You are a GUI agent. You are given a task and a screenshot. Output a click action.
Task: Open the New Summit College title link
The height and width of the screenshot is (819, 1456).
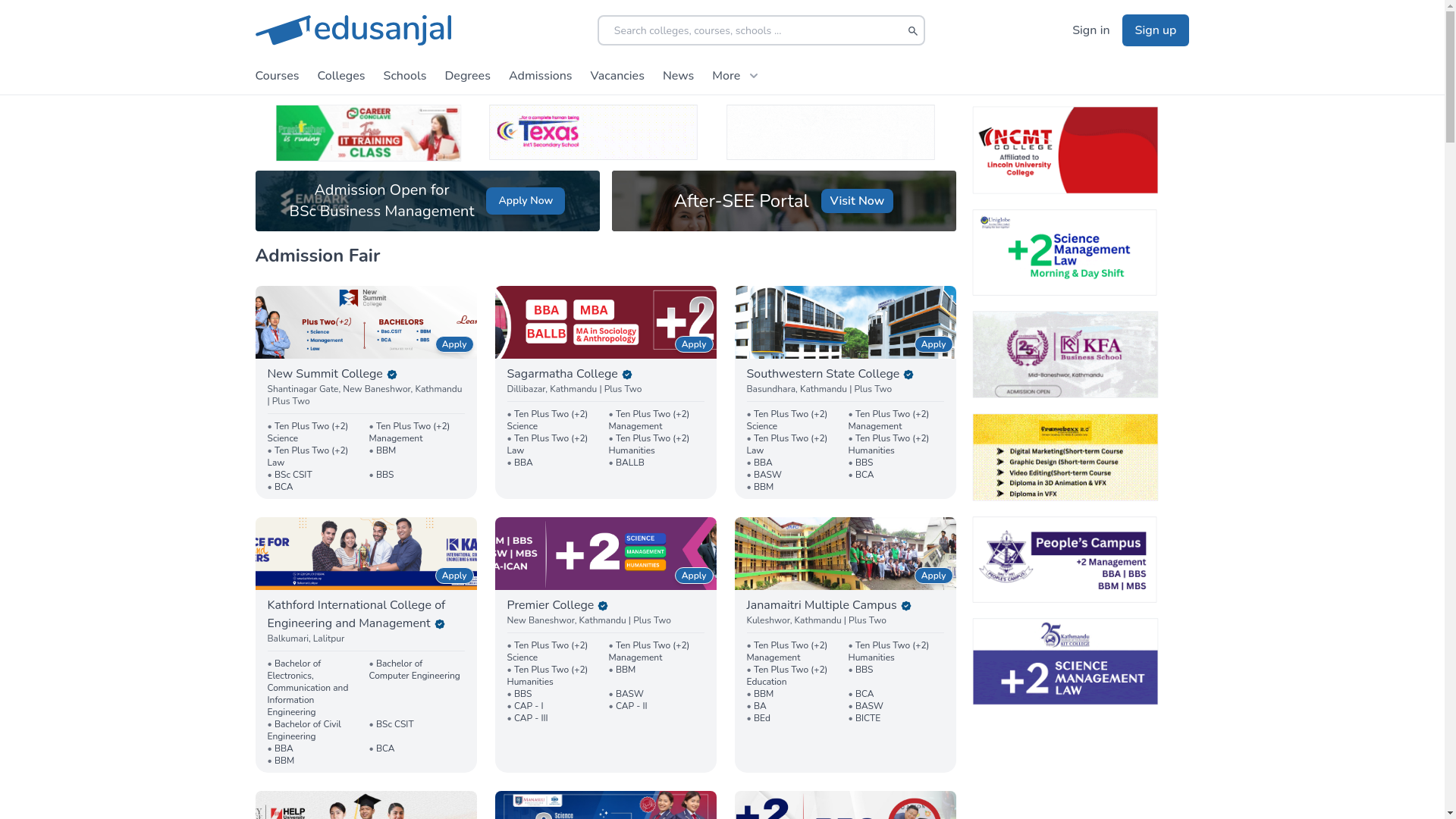coord(325,374)
